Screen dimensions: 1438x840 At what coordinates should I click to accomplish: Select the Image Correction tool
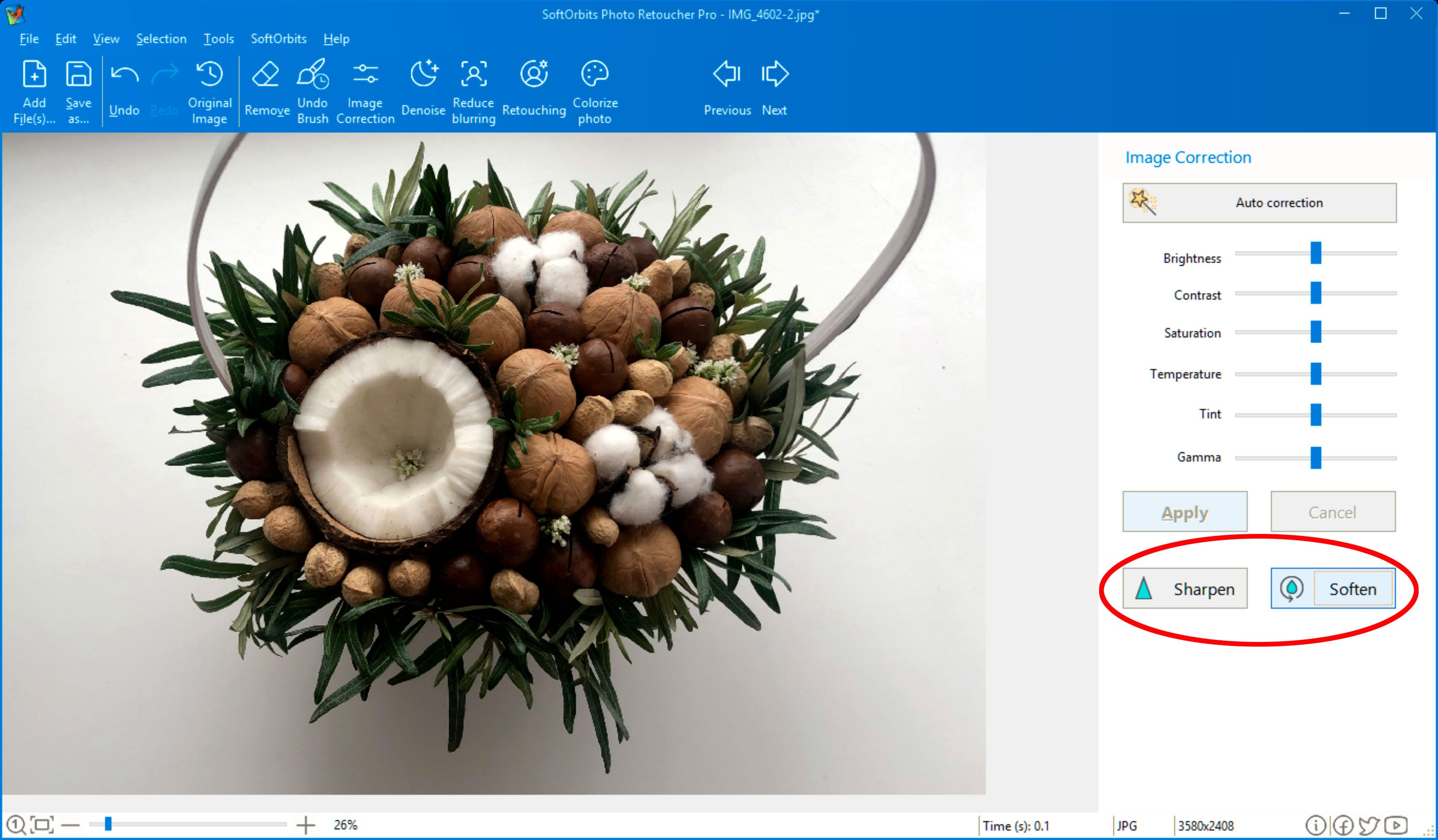pyautogui.click(x=366, y=89)
